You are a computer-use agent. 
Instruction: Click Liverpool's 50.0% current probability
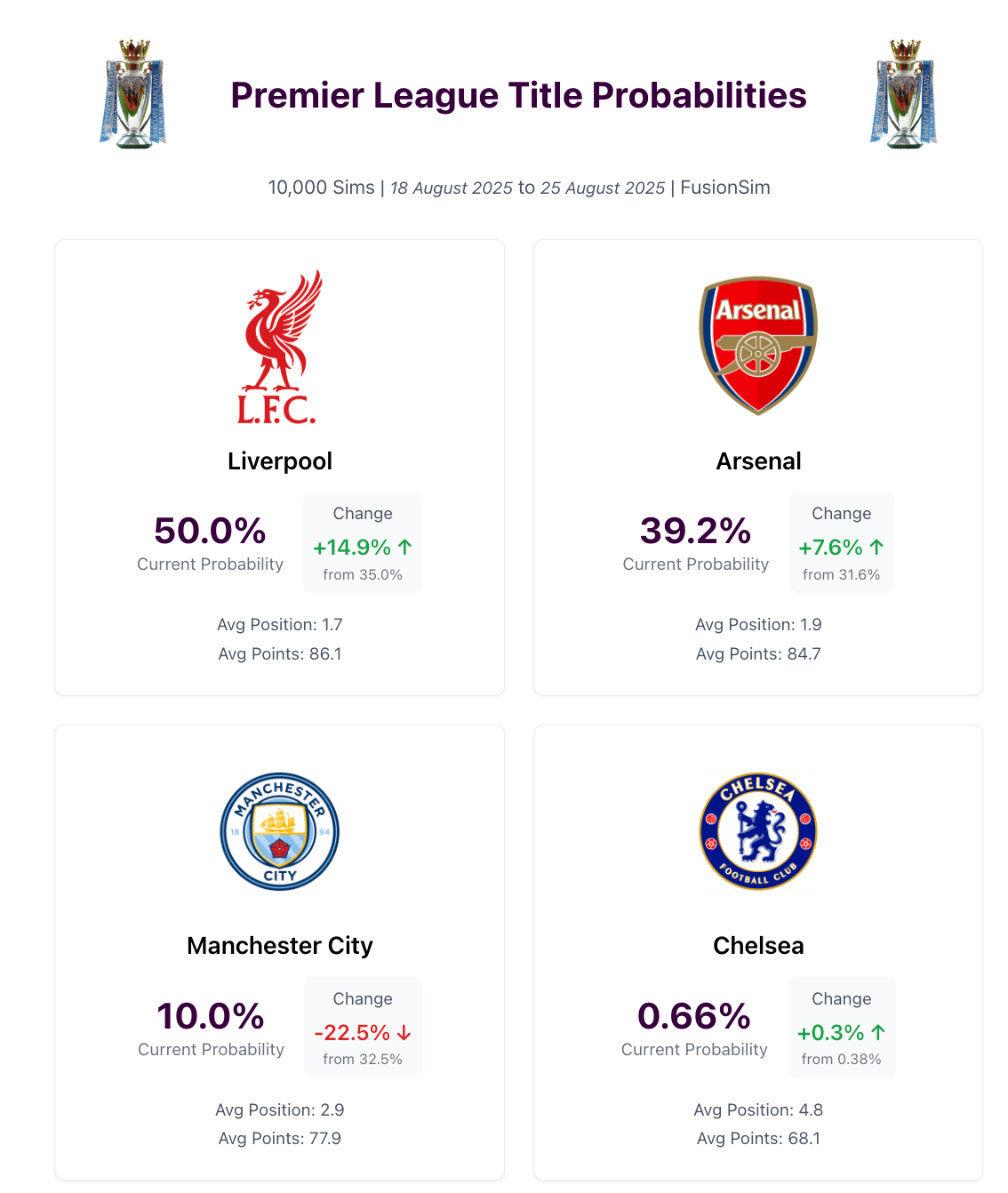point(210,531)
